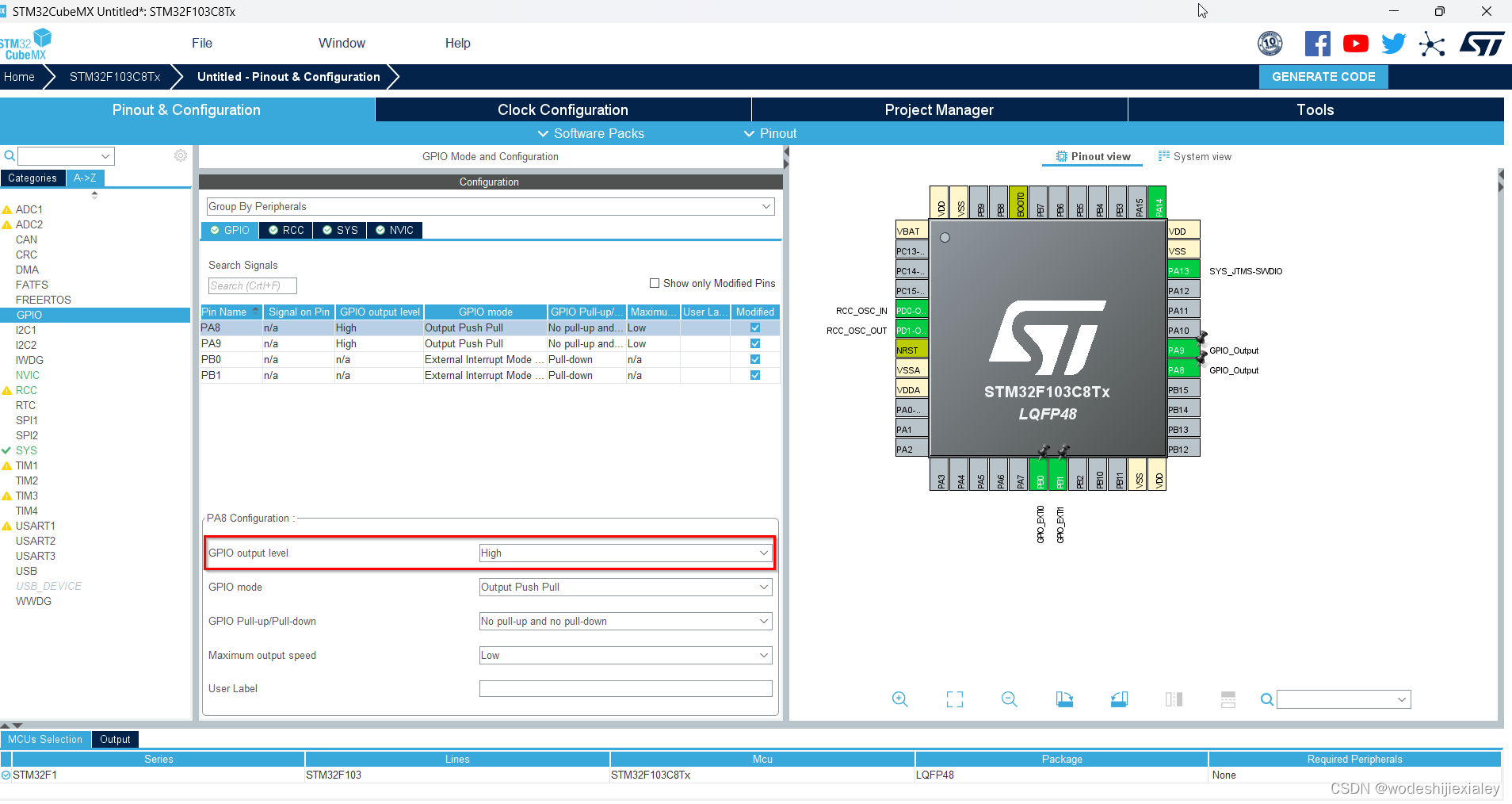Viewport: 1512px width, 804px height.
Task: Select TIM1 in the peripheral list
Action: click(26, 465)
